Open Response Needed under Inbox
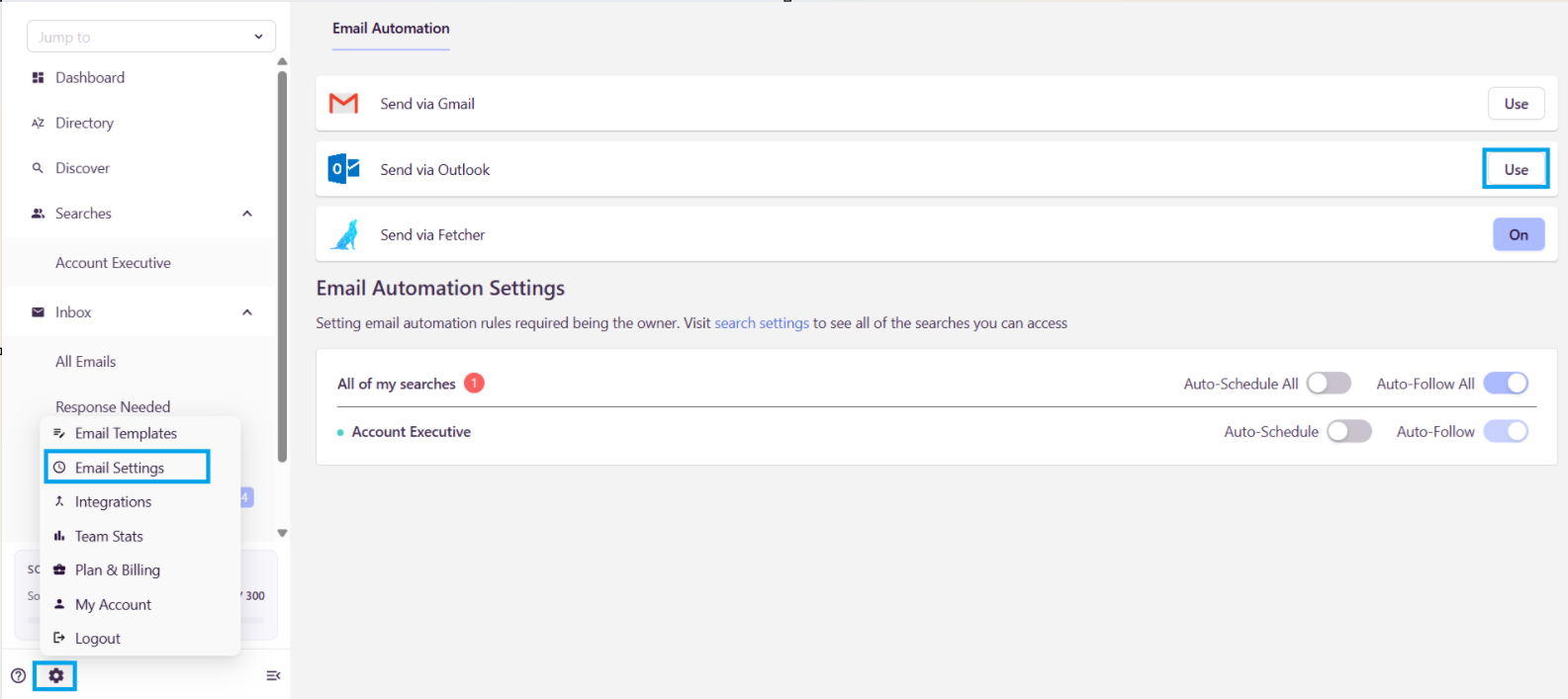 [x=113, y=406]
